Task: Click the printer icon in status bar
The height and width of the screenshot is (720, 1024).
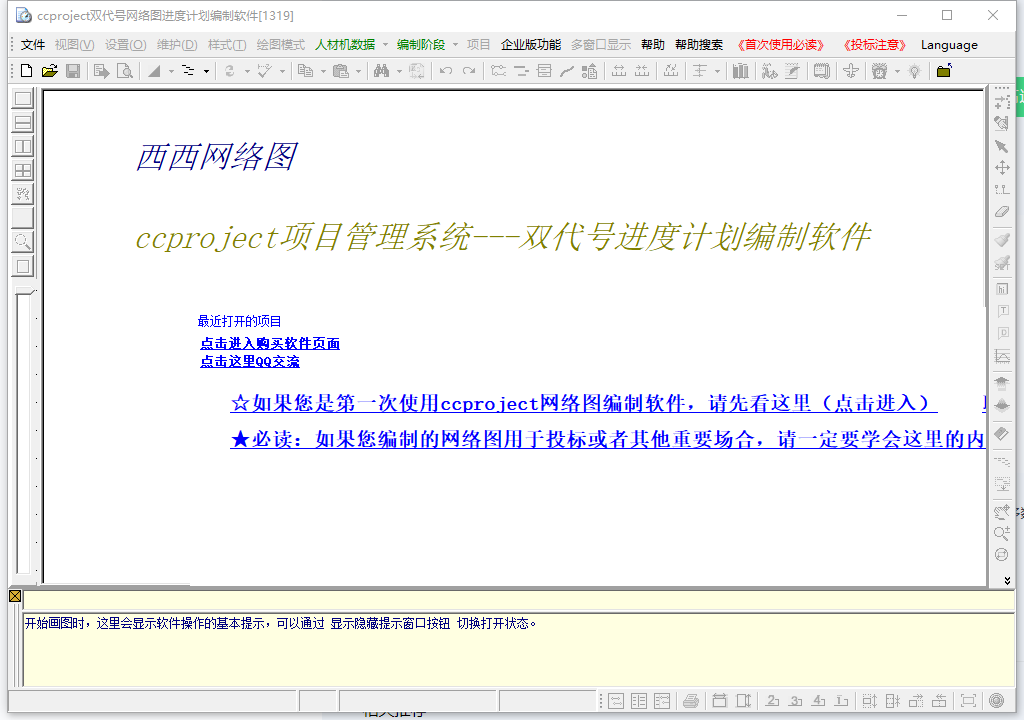Action: (x=689, y=700)
